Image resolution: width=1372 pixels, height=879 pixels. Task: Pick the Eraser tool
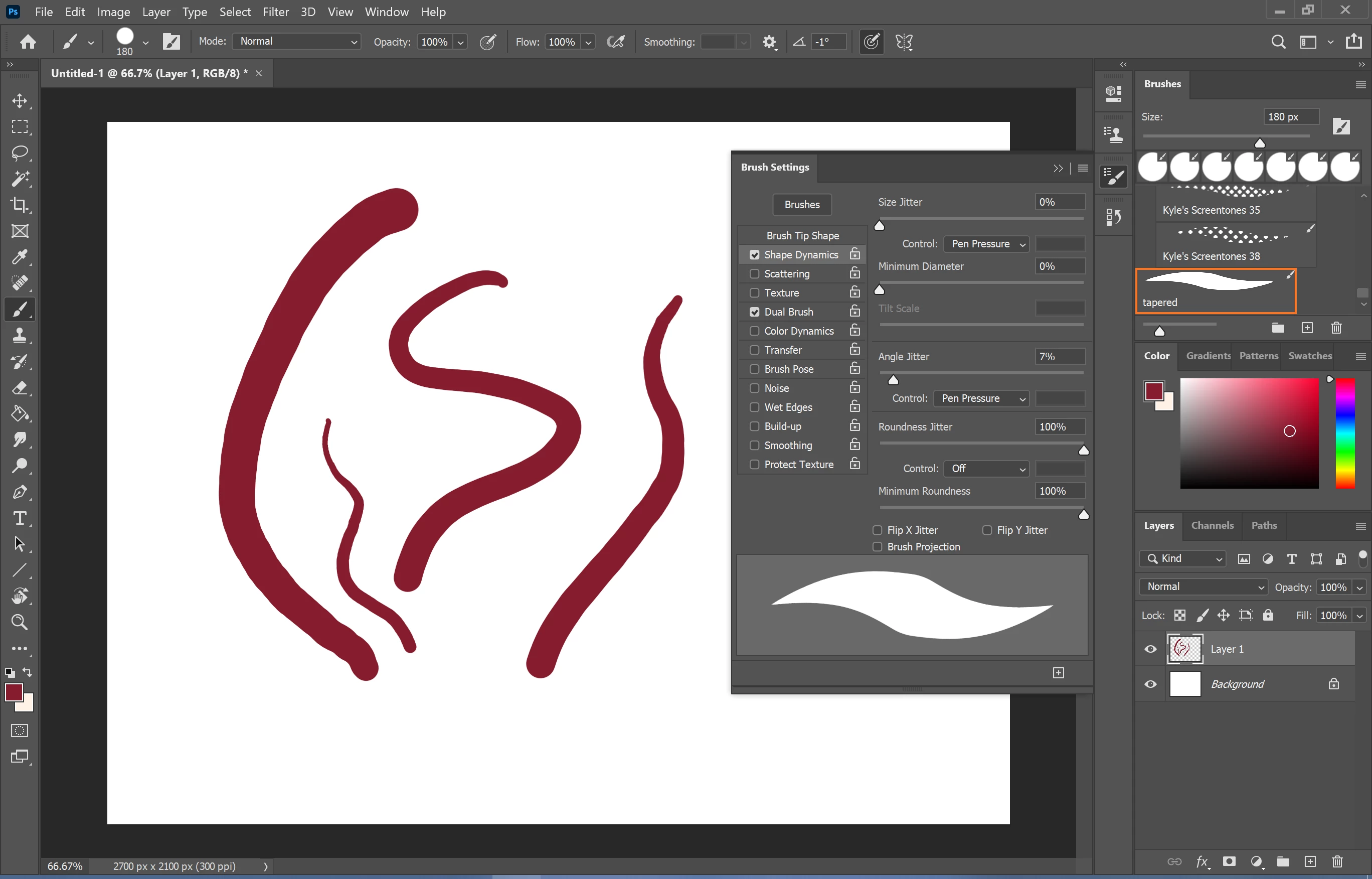tap(20, 388)
